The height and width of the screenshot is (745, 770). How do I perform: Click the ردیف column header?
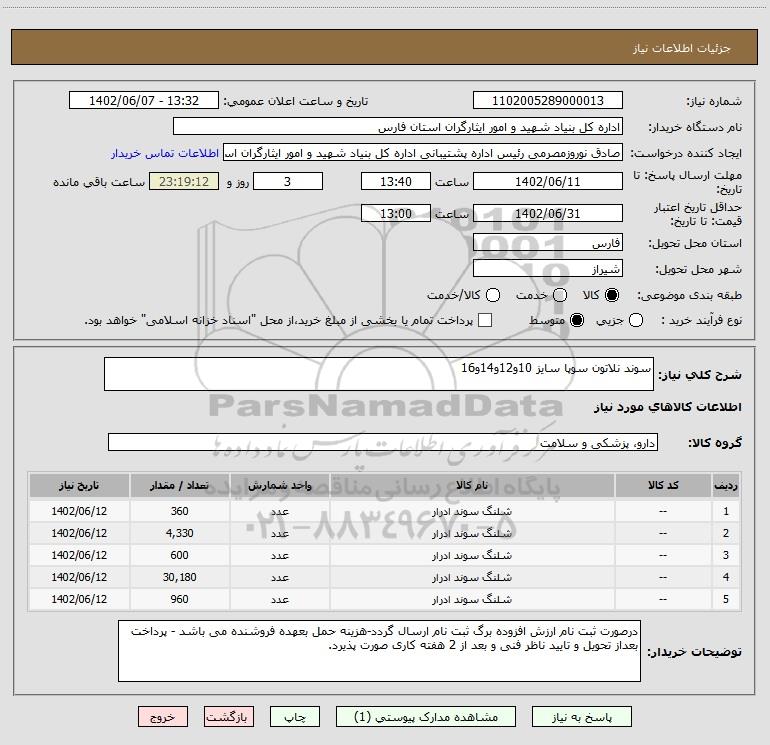[726, 485]
